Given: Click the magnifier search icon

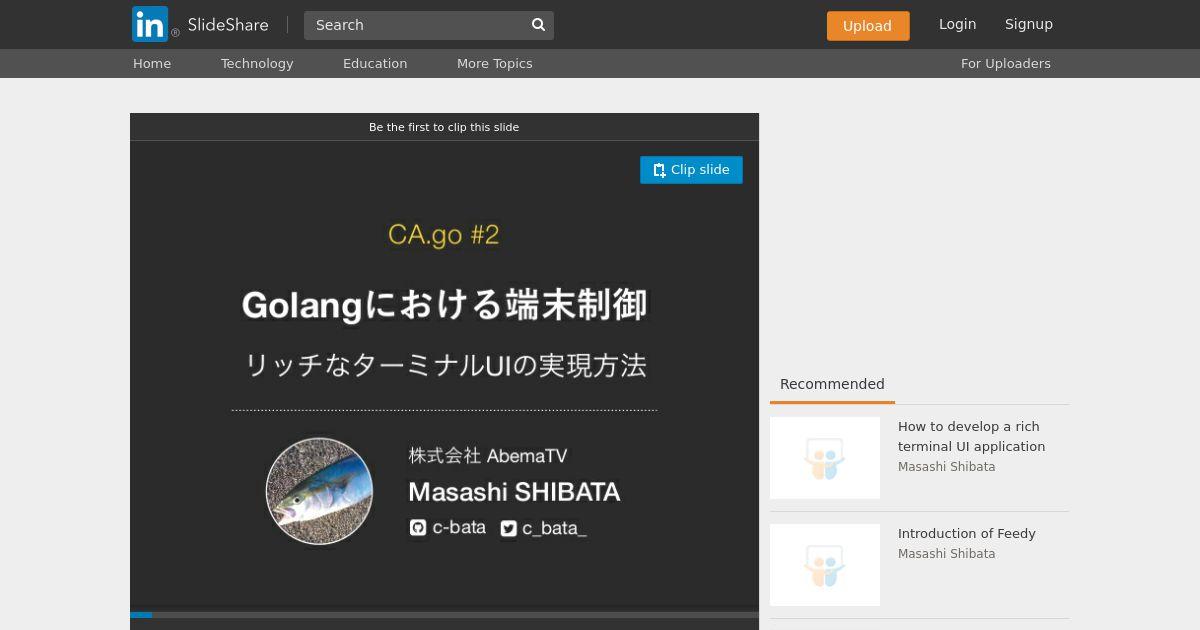Looking at the screenshot, I should click(x=538, y=25).
